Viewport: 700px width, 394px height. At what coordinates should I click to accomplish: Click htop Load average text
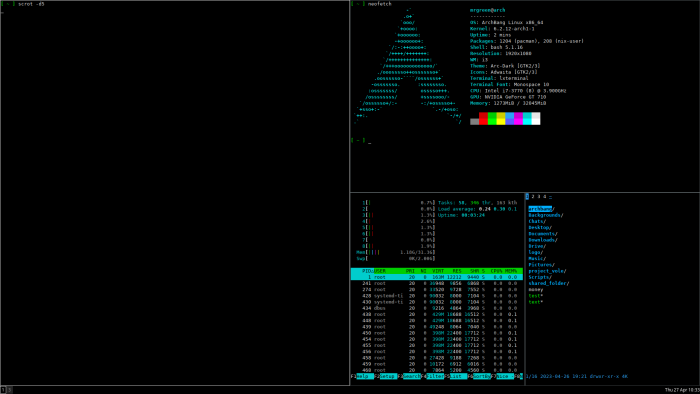click(x=477, y=209)
